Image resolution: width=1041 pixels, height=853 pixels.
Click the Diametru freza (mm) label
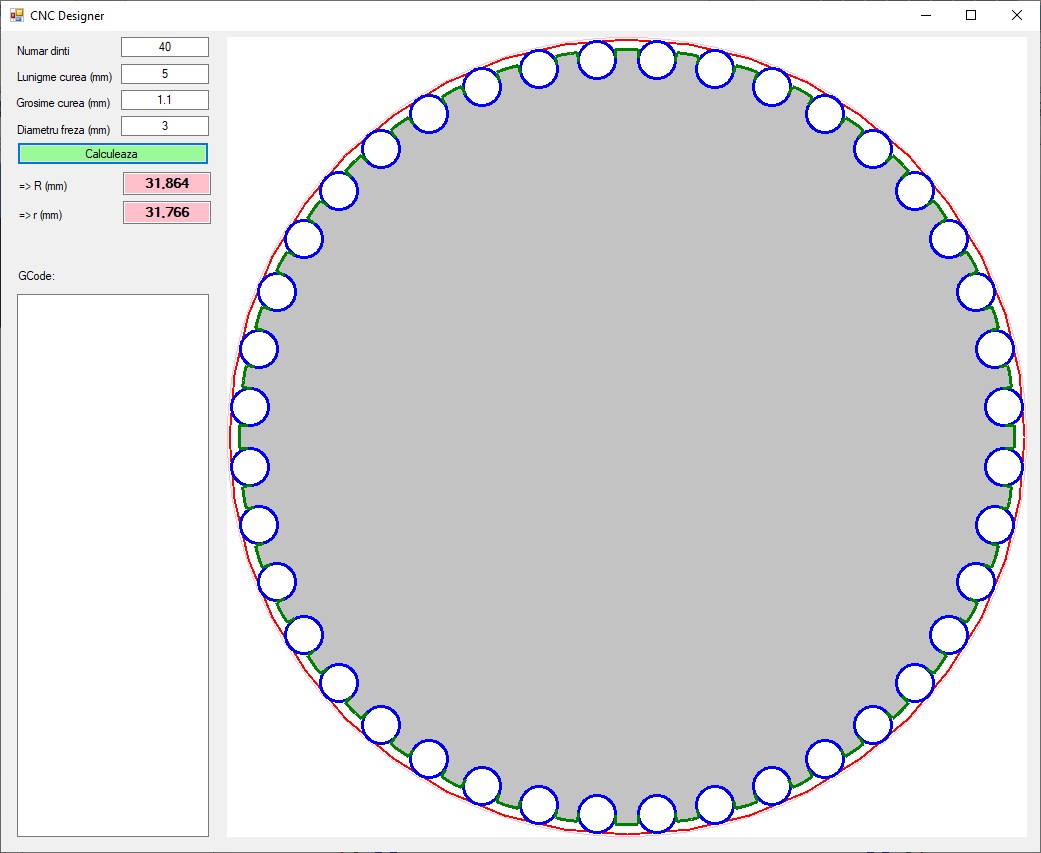point(64,129)
